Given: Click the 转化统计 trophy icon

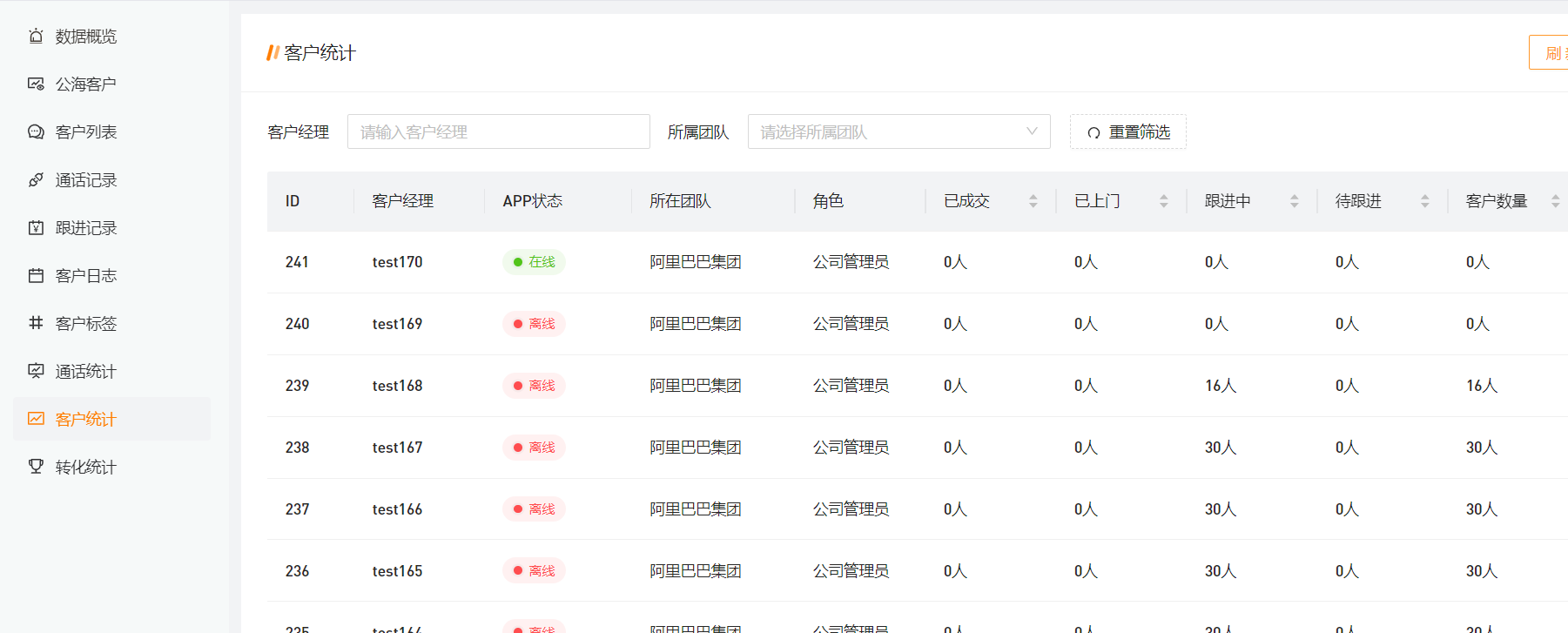Looking at the screenshot, I should (36, 467).
